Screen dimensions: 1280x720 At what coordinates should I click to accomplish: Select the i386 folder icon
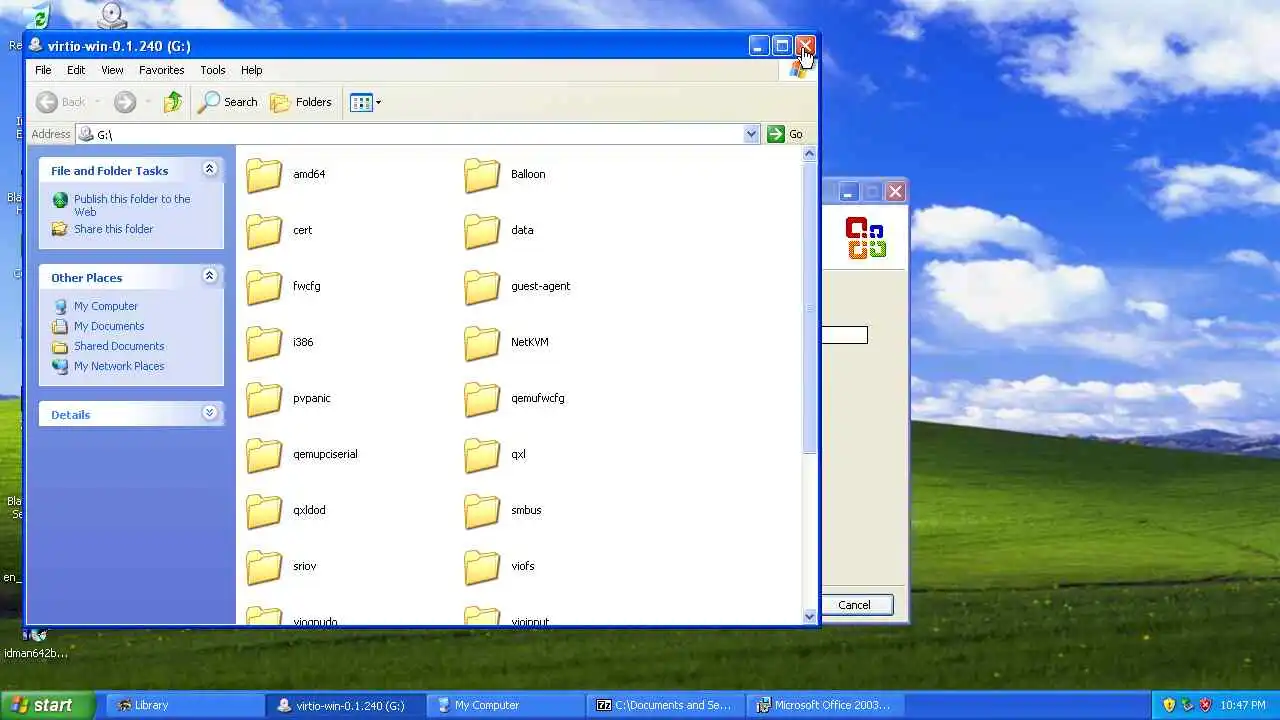(x=265, y=343)
